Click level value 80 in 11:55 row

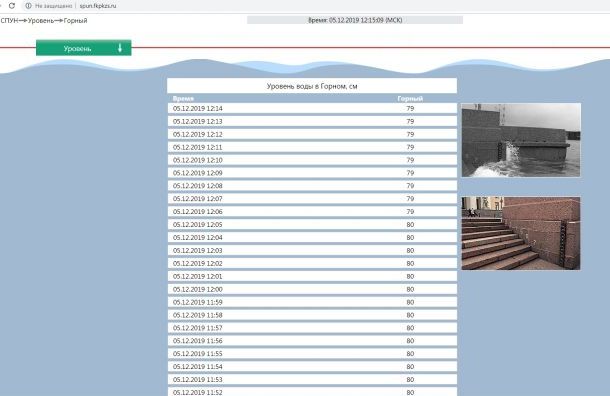click(x=410, y=354)
